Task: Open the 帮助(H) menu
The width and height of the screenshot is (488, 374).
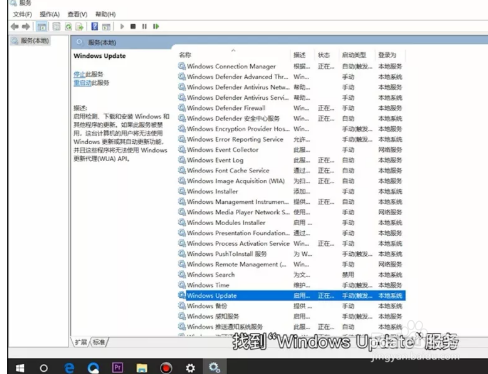Action: pos(106,14)
